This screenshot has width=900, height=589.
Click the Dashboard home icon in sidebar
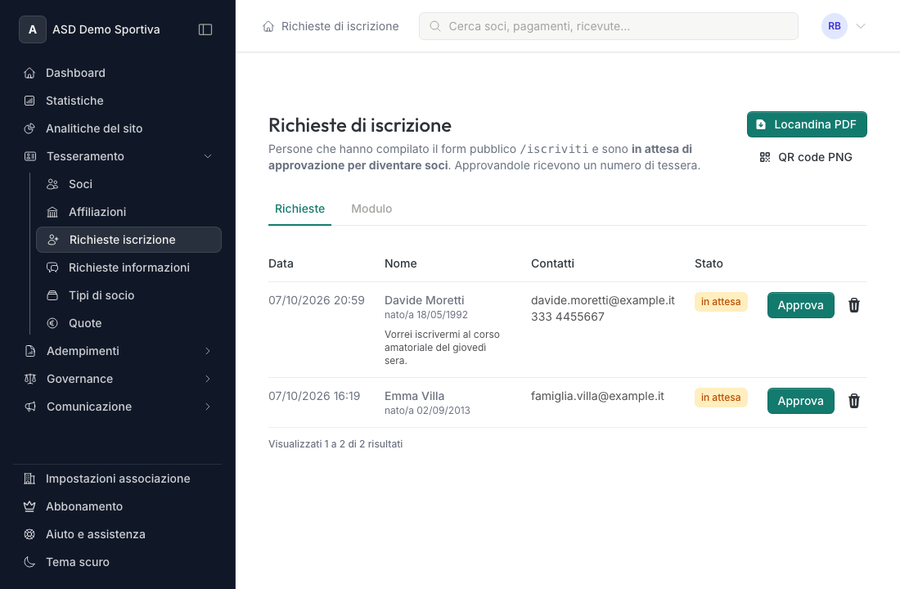tap(30, 73)
